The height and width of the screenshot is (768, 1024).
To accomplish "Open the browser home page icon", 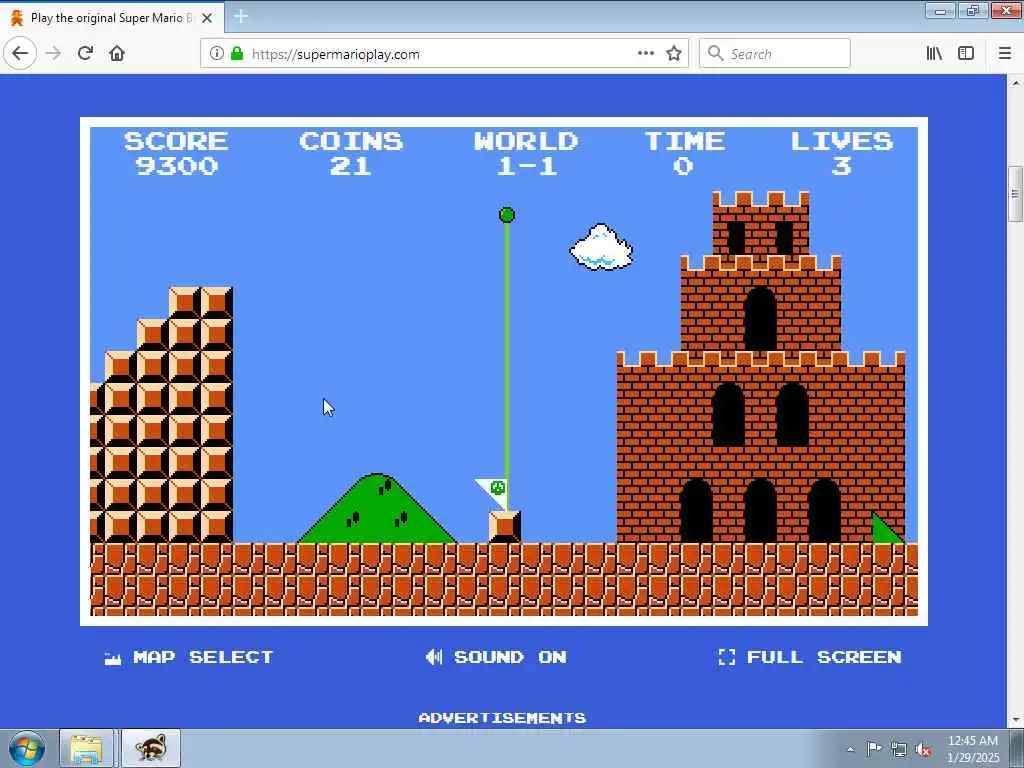I will (117, 53).
